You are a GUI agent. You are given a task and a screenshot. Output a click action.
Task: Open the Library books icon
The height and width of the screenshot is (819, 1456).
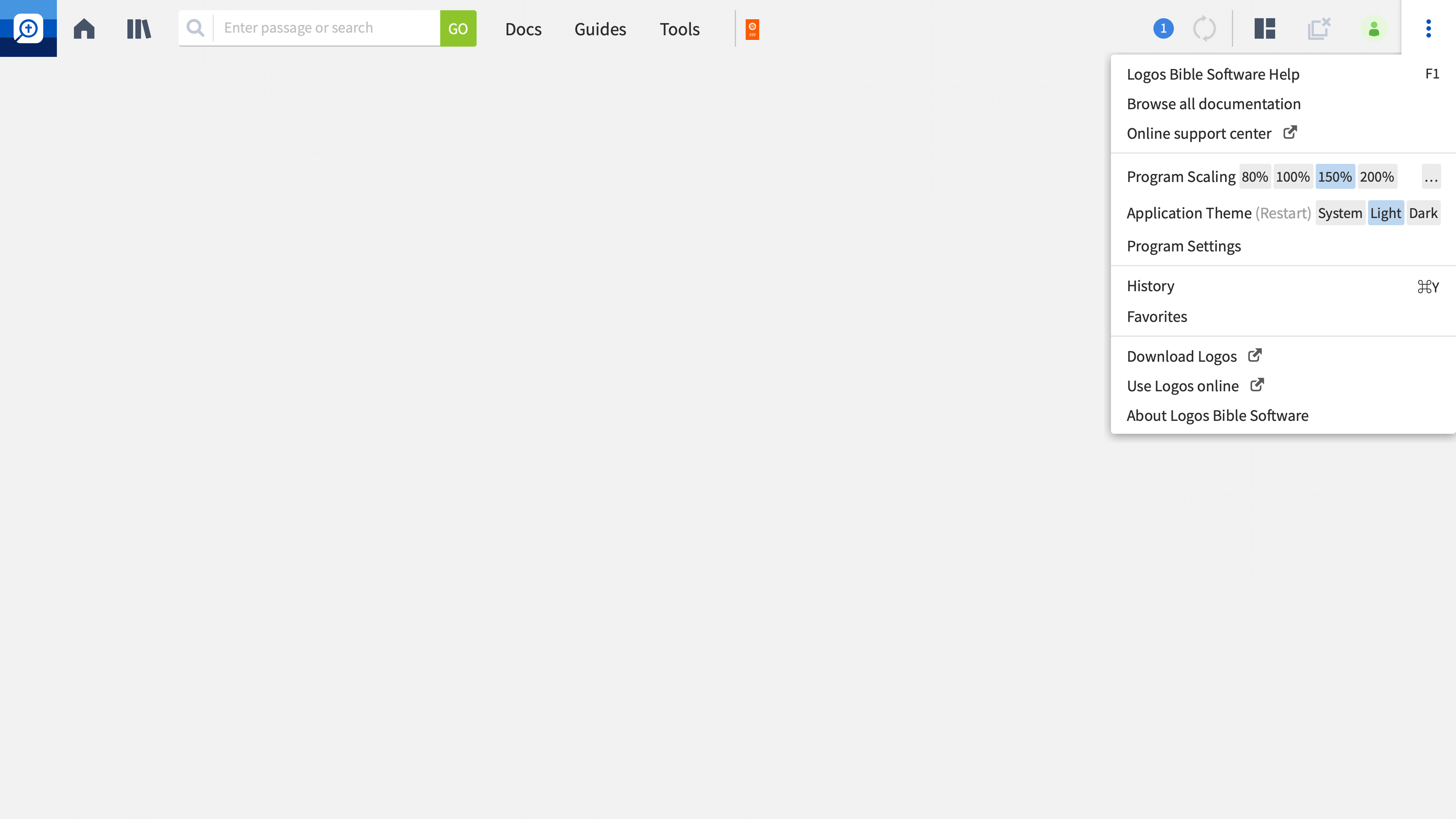(138, 28)
